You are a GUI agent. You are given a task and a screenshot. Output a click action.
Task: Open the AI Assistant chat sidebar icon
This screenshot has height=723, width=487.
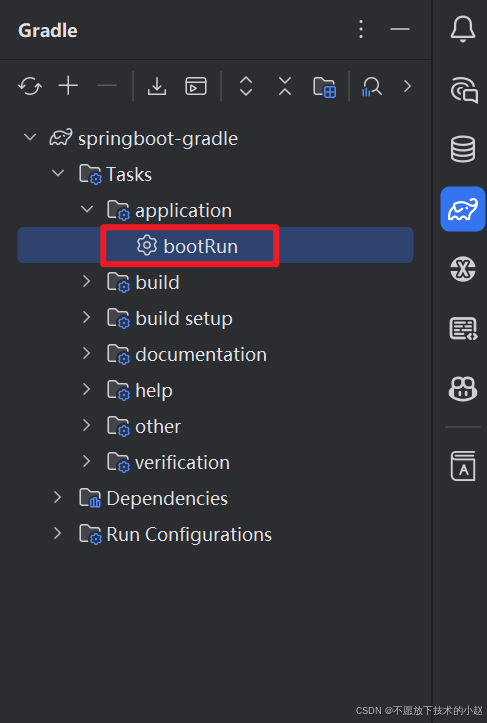[x=463, y=89]
